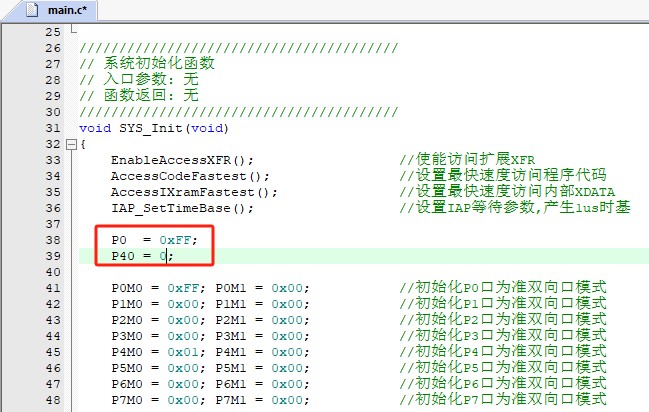The image size is (649, 412).
Task: Click the IAP_SetTimeBase(); call
Action: 182,208
